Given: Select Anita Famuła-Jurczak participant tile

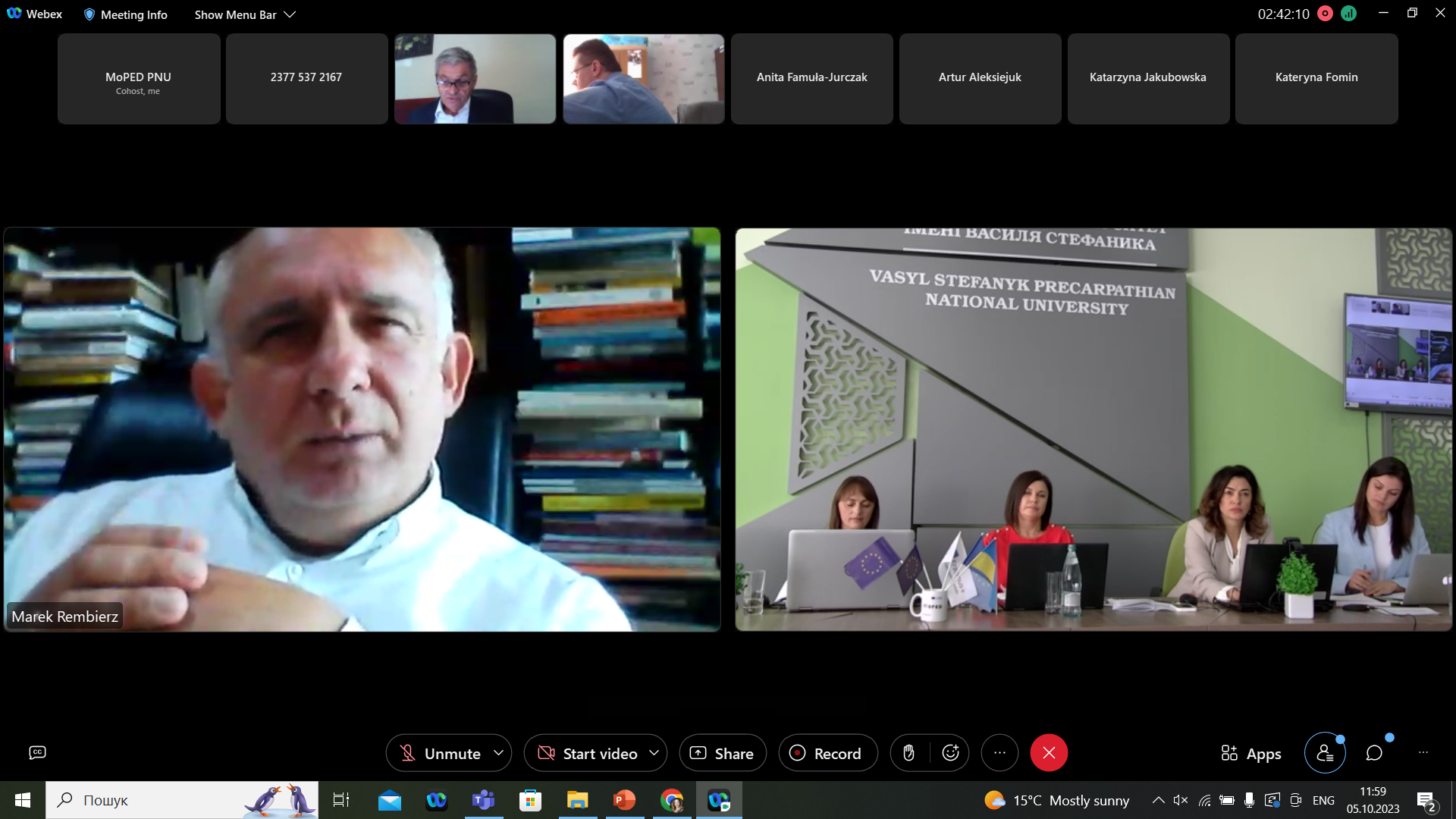Looking at the screenshot, I should [x=811, y=78].
